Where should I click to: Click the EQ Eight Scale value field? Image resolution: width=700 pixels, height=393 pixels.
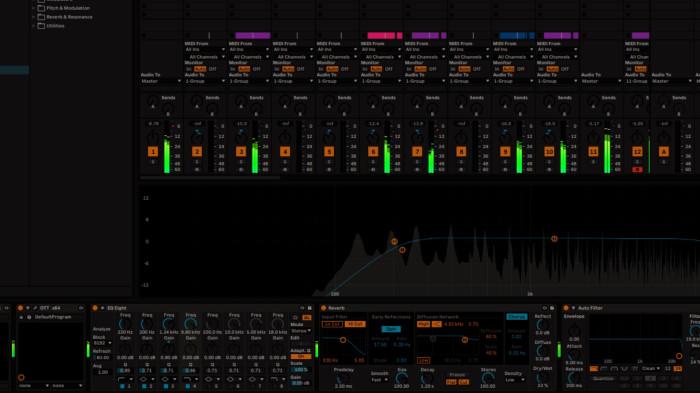(x=300, y=370)
